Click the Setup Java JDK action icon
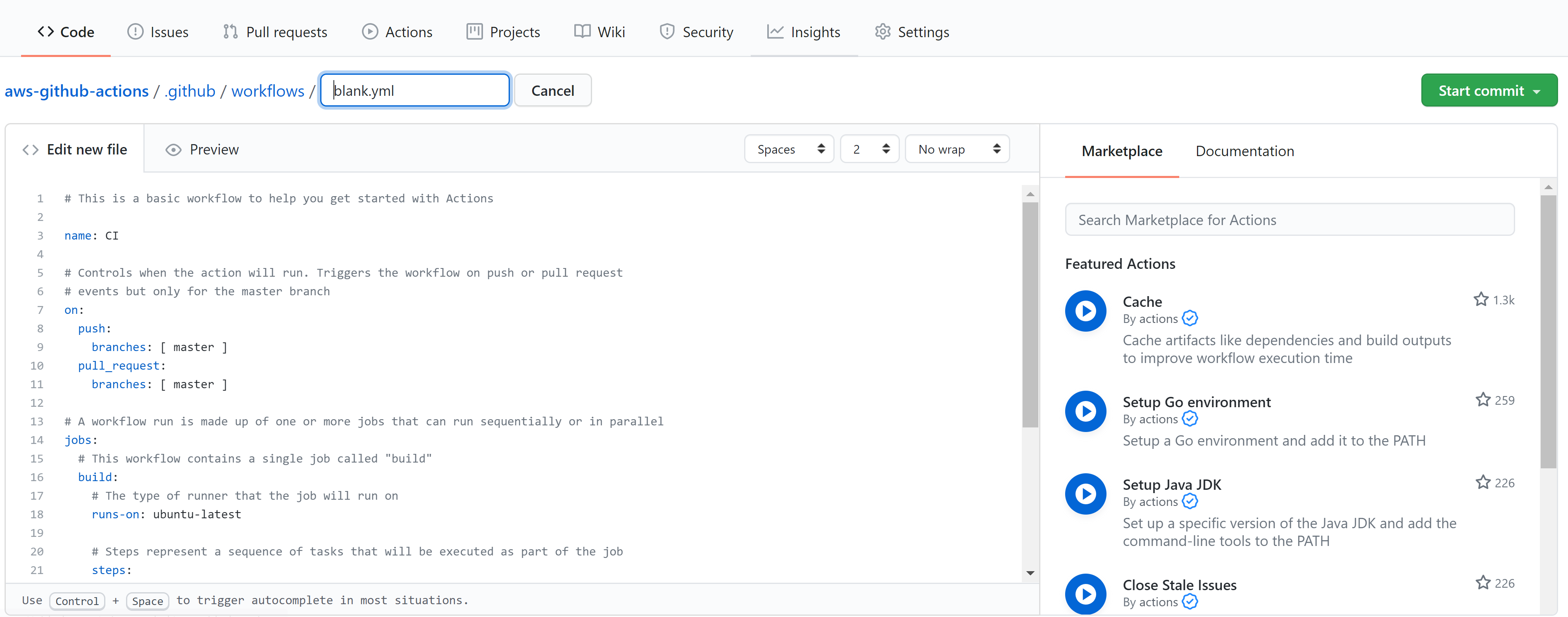The height and width of the screenshot is (617, 1568). click(x=1085, y=494)
